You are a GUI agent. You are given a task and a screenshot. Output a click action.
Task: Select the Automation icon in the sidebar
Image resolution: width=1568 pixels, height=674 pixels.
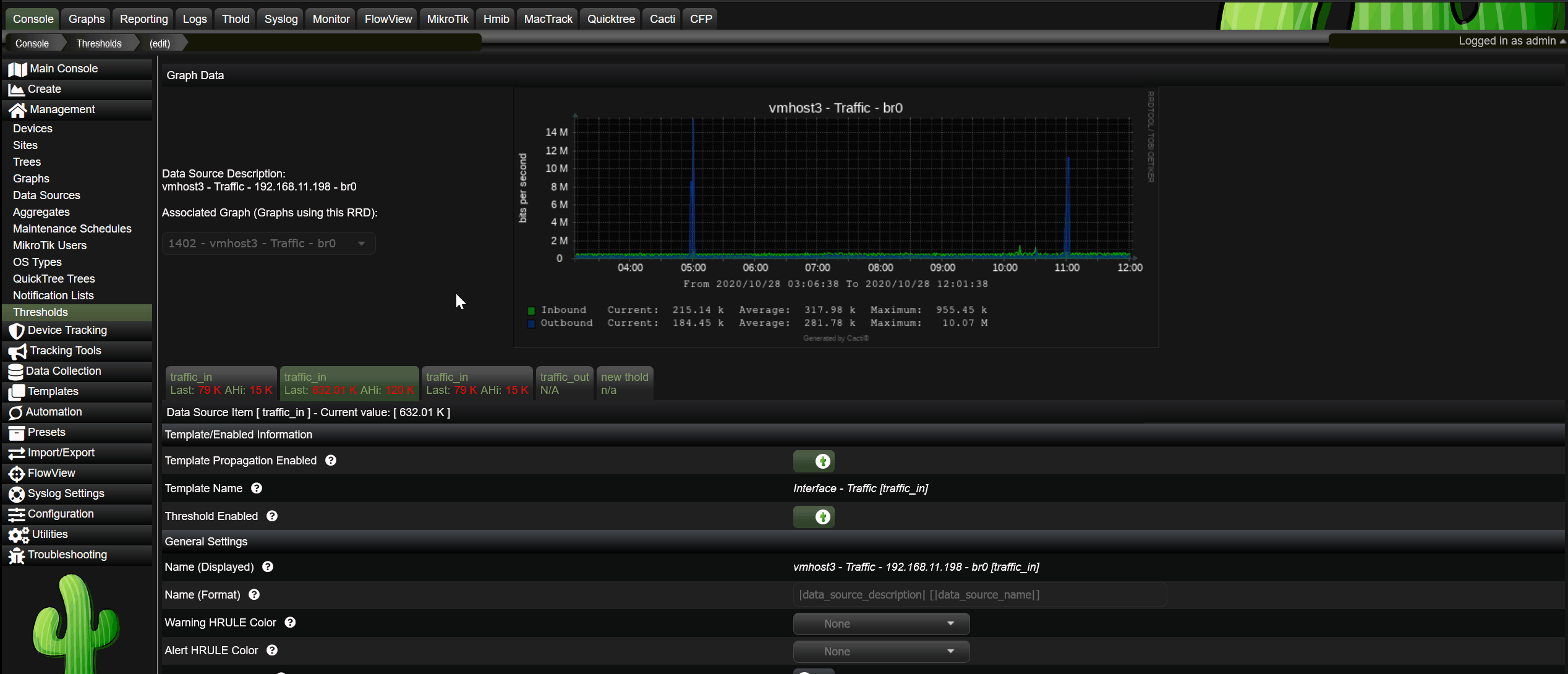17,411
